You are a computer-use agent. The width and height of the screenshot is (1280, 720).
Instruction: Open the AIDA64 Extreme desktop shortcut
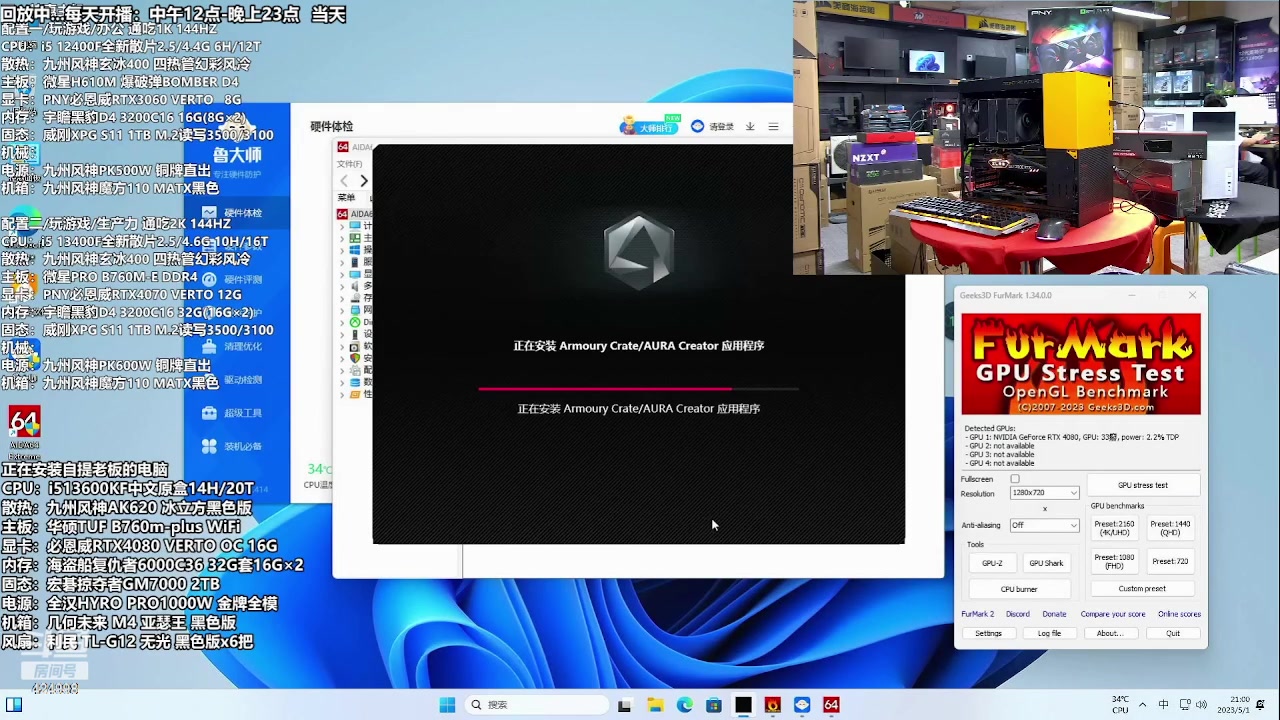point(24,431)
